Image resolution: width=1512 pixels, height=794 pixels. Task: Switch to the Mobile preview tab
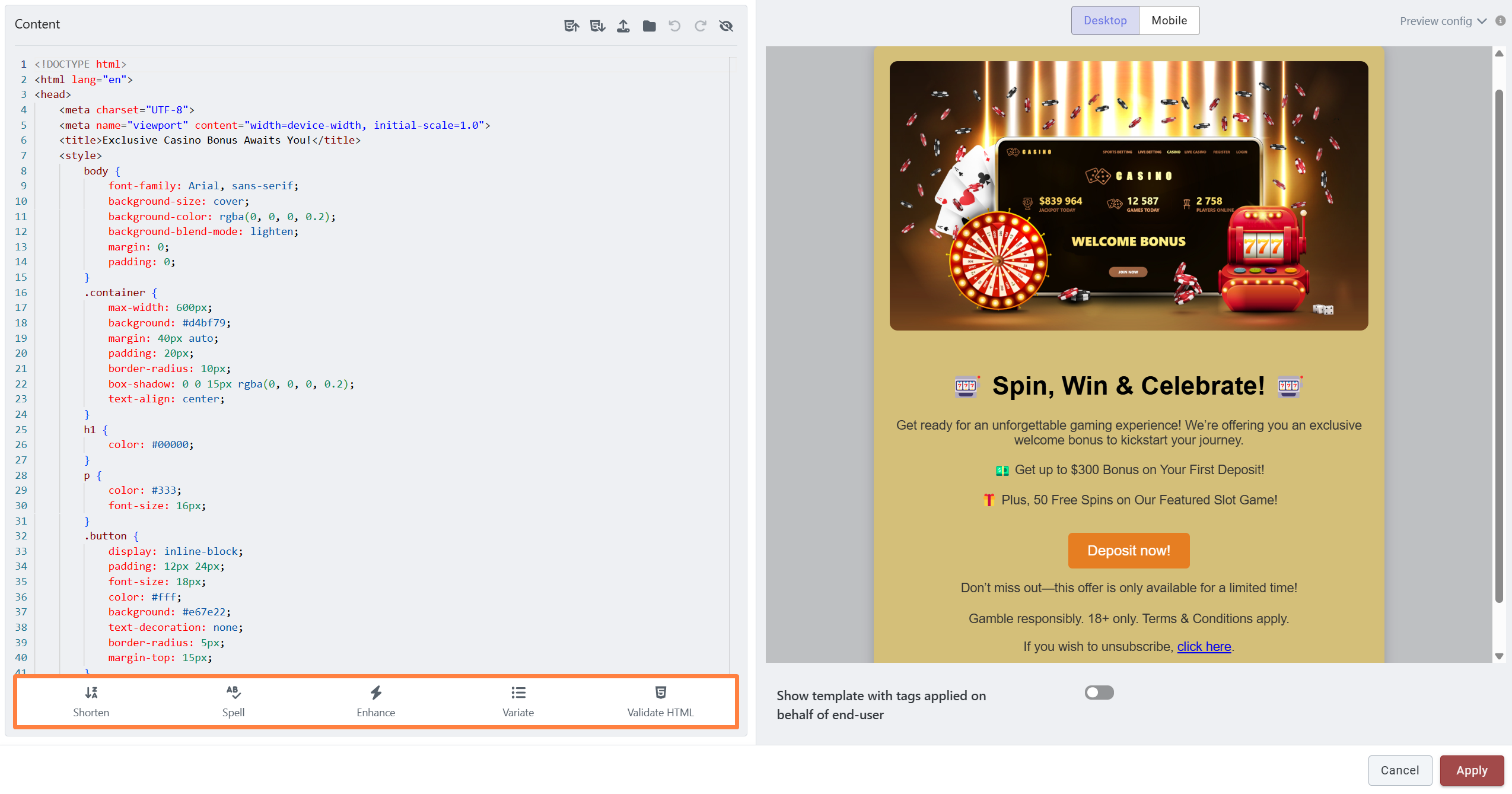[x=1169, y=20]
